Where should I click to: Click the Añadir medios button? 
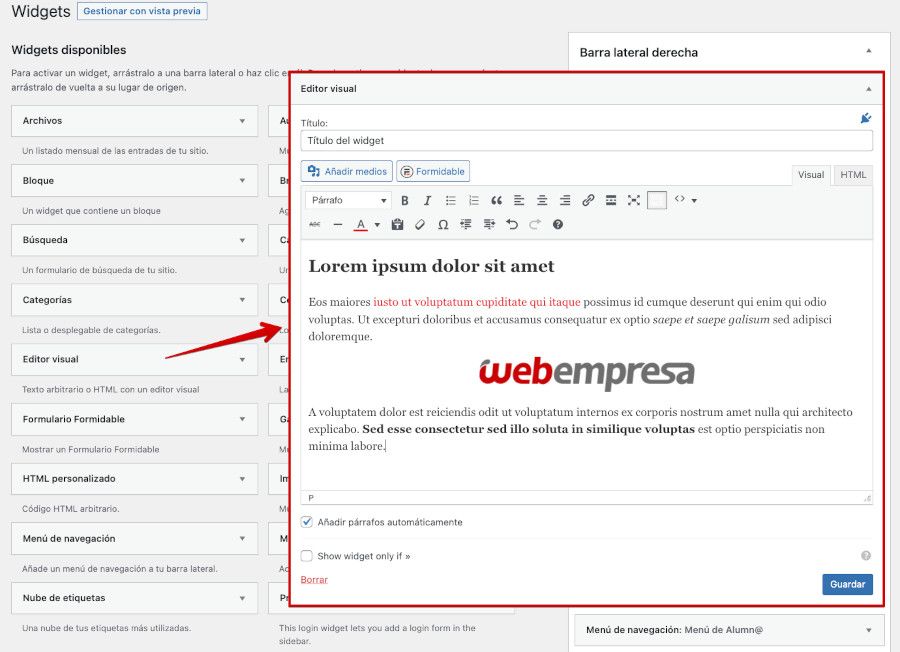pyautogui.click(x=347, y=171)
